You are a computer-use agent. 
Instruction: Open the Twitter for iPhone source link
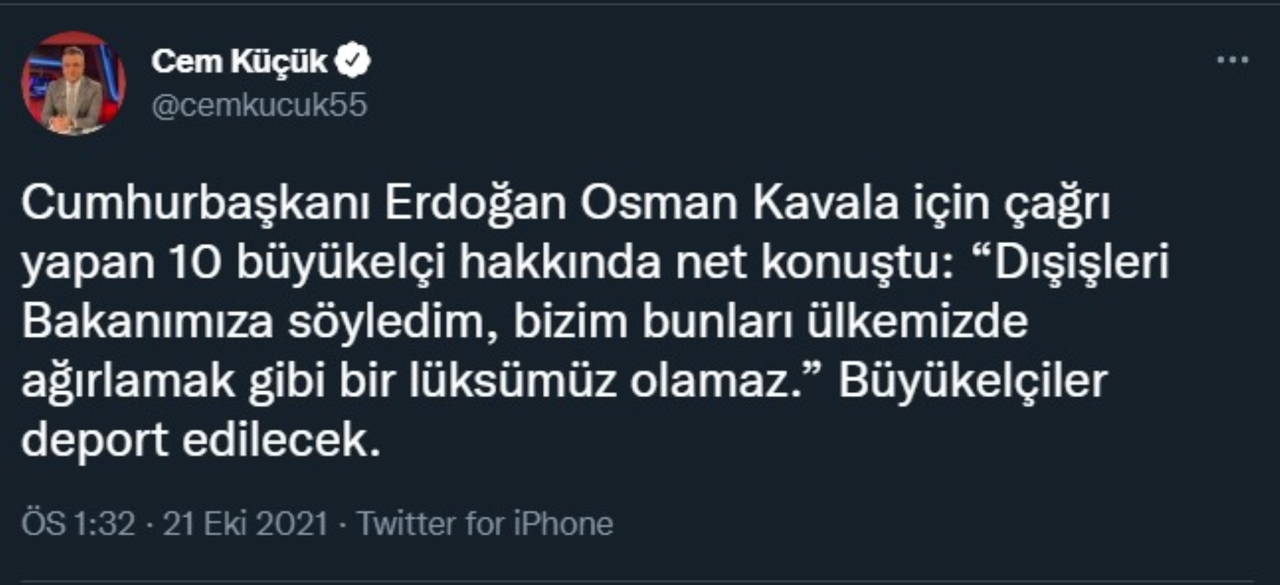tap(485, 523)
